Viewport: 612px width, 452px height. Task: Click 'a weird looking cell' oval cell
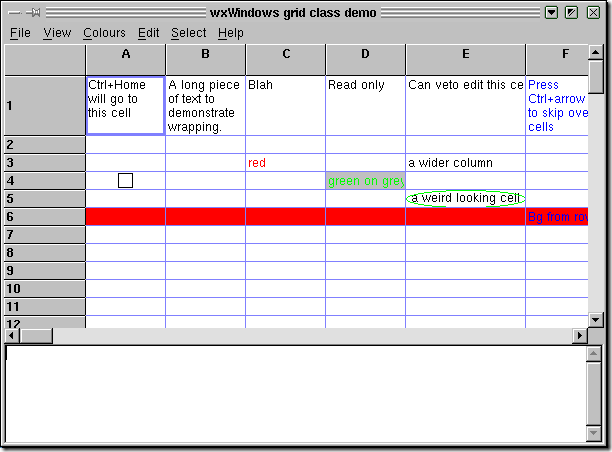coord(466,199)
